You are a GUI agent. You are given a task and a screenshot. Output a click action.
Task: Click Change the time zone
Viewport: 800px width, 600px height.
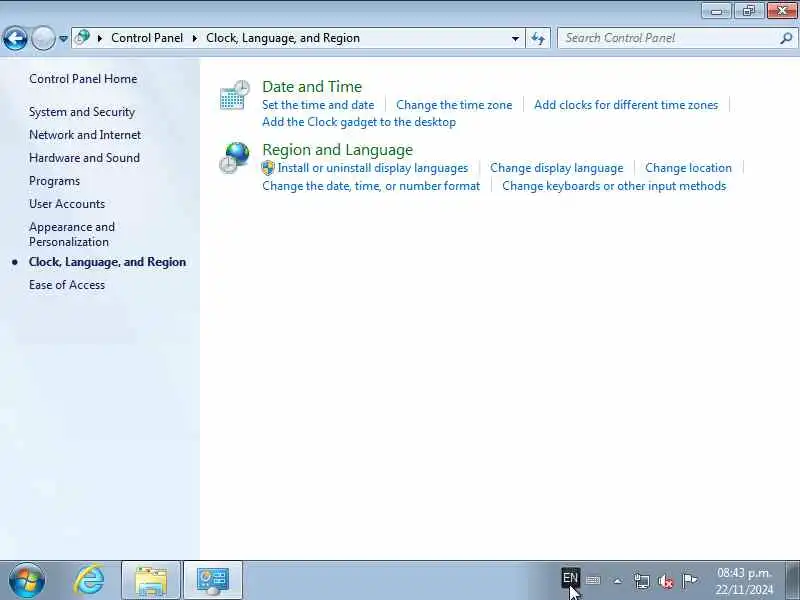[x=454, y=105]
